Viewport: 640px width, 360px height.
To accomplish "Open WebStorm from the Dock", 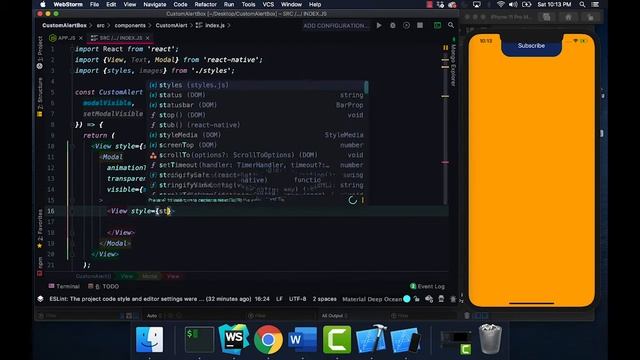I will tap(234, 340).
